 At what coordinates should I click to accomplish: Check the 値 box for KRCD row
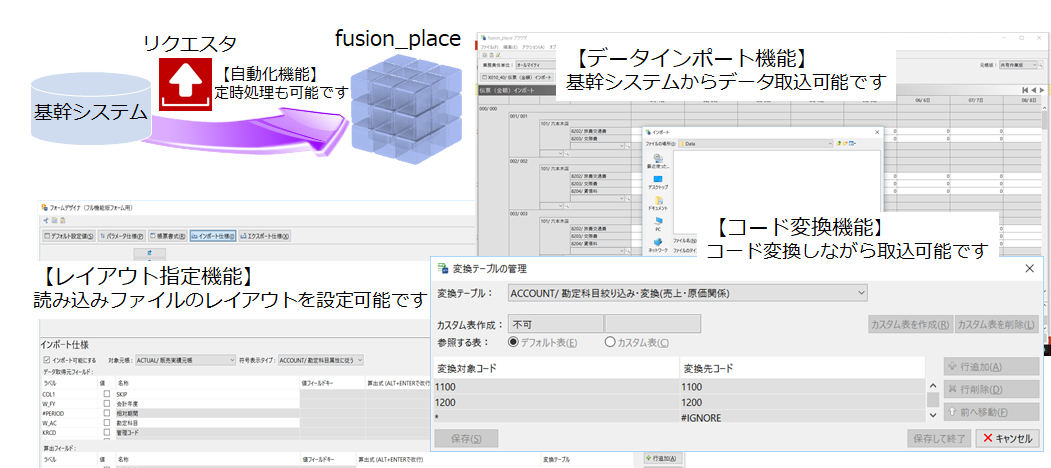coord(106,433)
